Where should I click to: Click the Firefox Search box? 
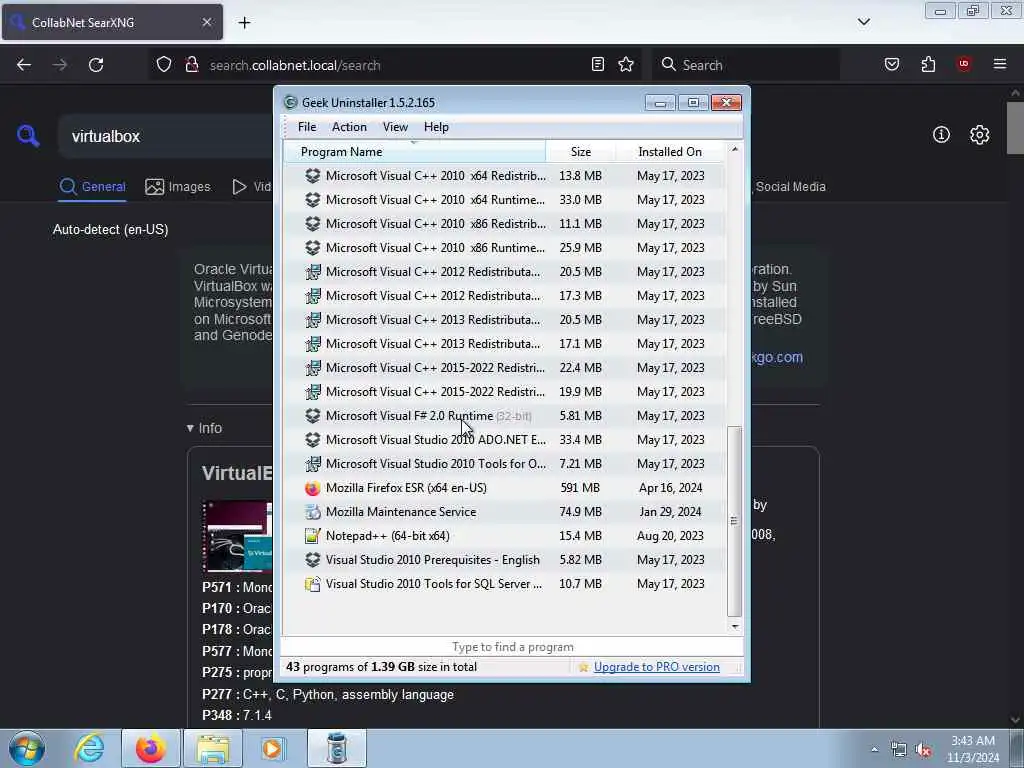(x=746, y=65)
